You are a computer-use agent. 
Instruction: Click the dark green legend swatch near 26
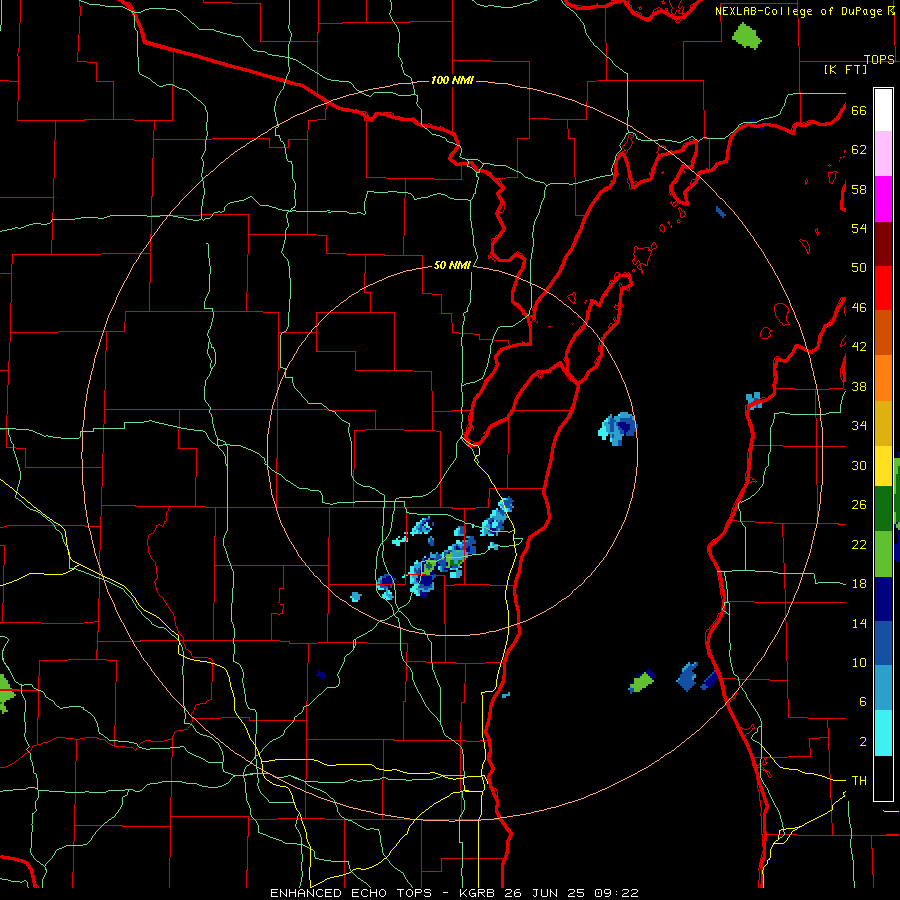pos(883,509)
